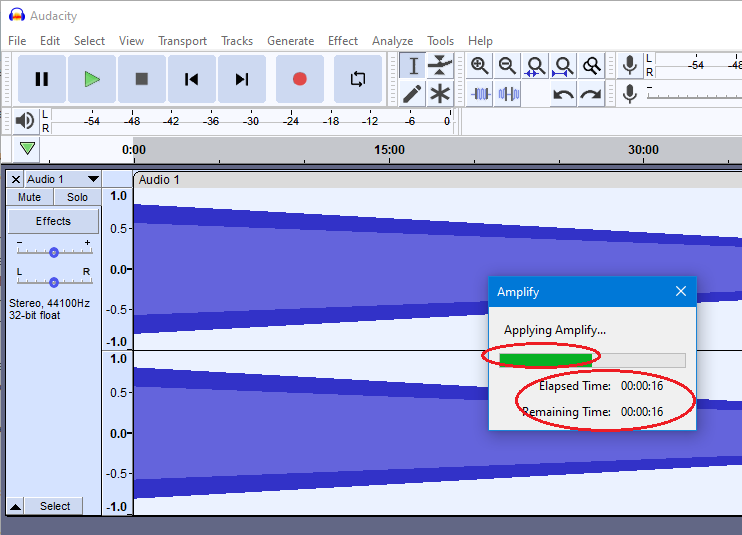Open the record meter microphone icon
Image resolution: width=742 pixels, height=535 pixels.
[630, 65]
